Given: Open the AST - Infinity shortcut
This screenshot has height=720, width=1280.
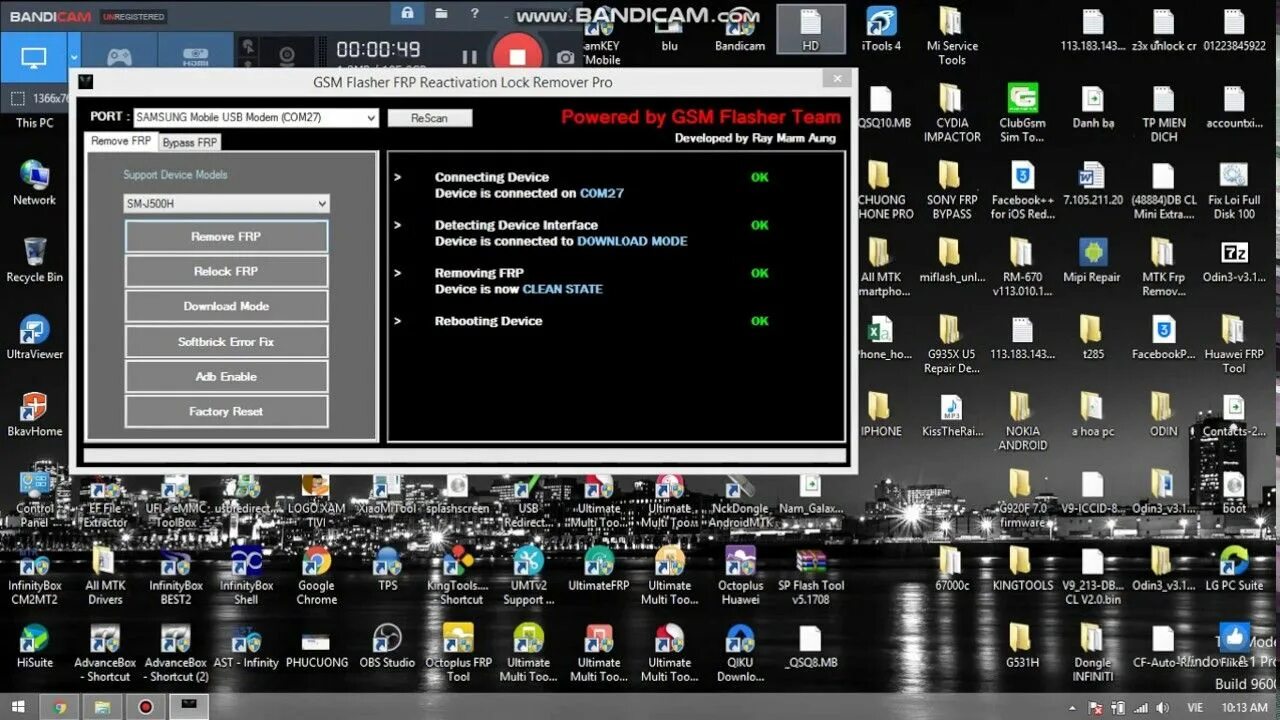Looking at the screenshot, I should coord(246,646).
